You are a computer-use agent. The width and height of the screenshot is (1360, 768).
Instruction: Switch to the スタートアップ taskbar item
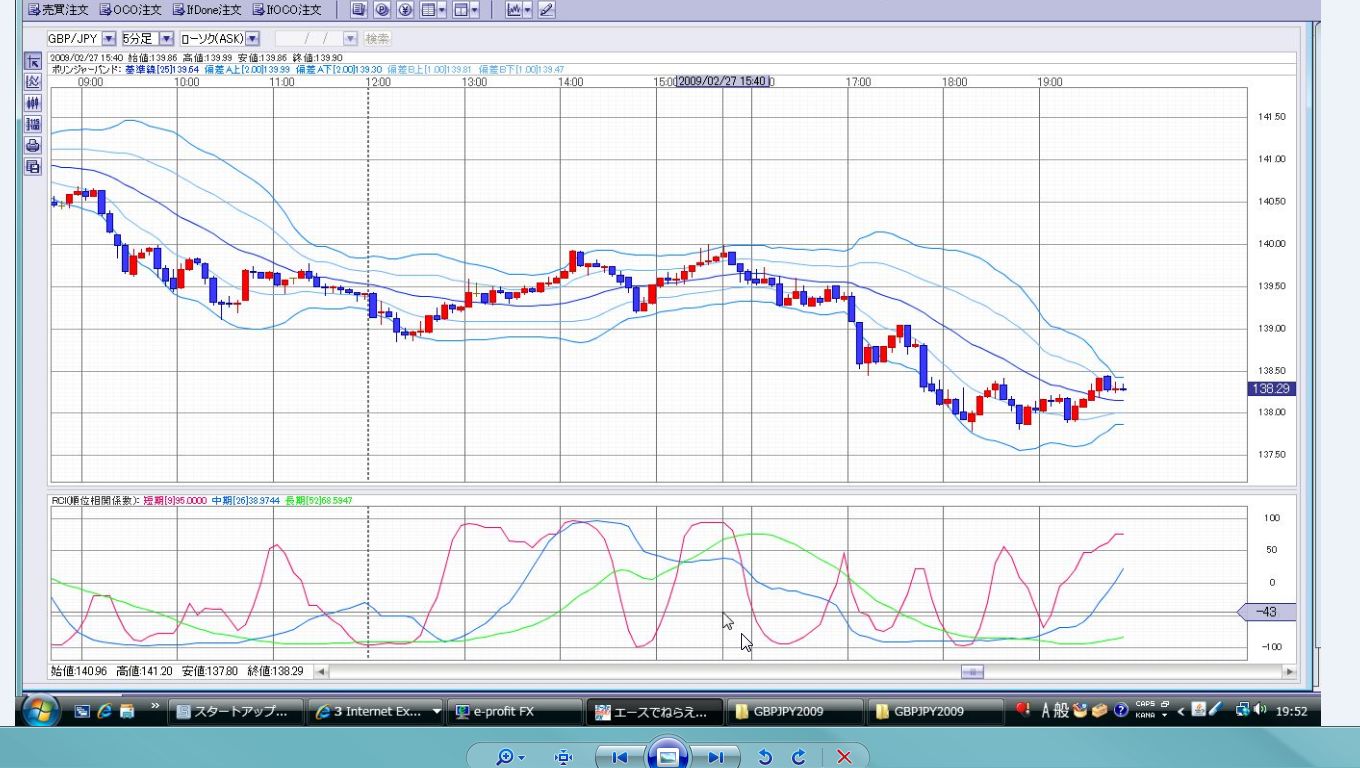(236, 712)
